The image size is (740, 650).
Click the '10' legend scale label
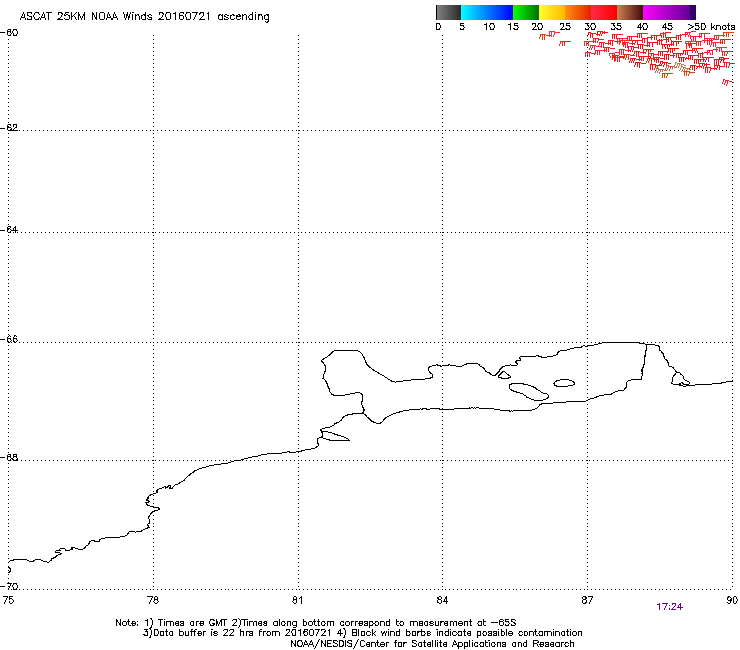point(489,27)
